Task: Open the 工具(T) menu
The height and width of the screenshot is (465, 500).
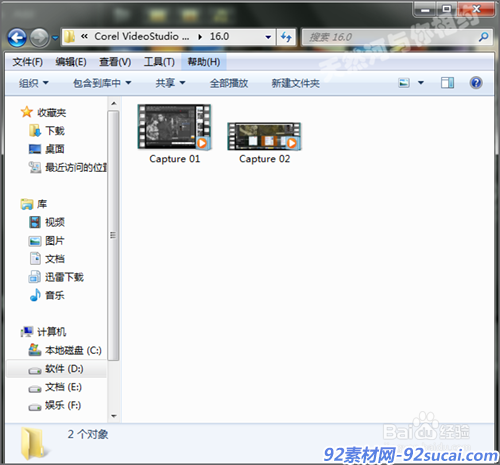Action: point(159,62)
